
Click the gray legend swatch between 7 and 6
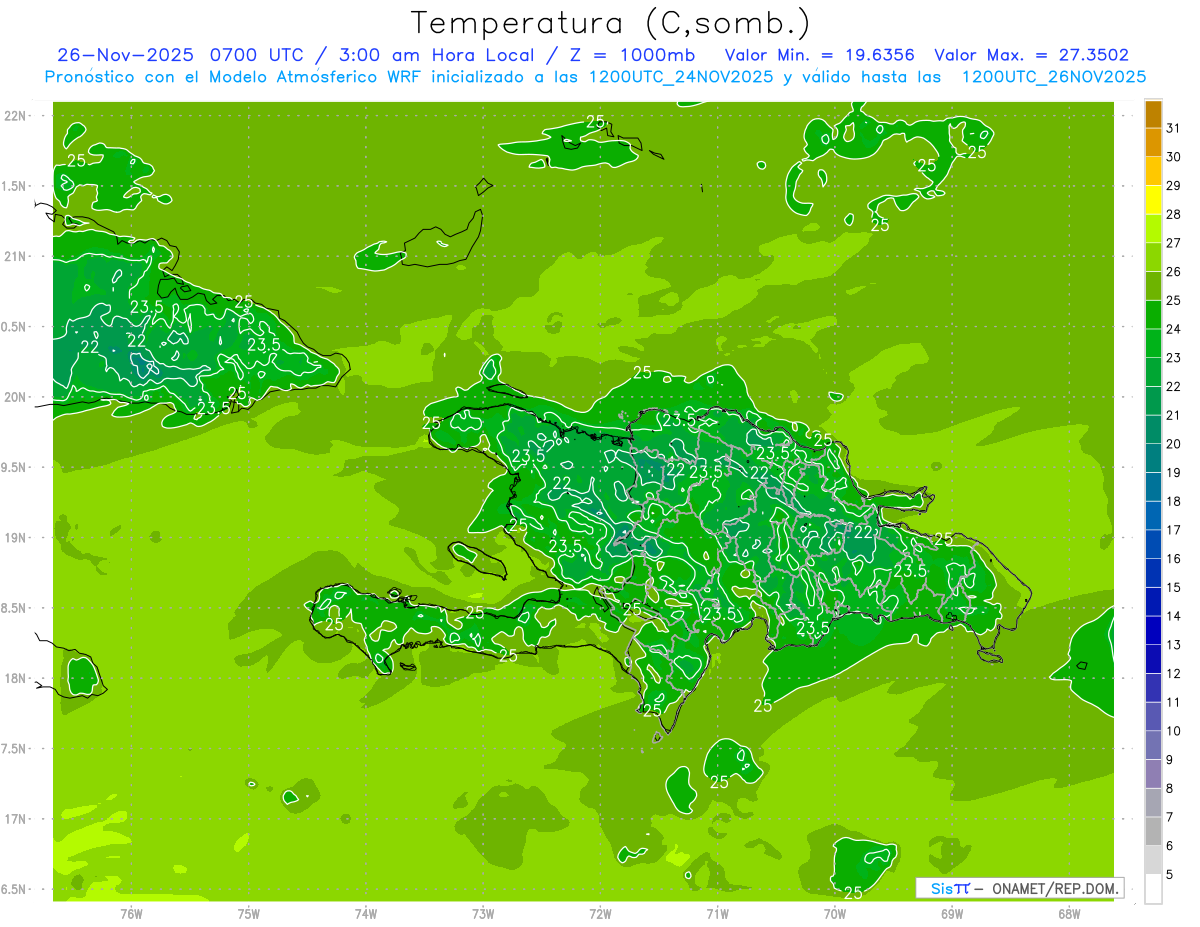1153,831
